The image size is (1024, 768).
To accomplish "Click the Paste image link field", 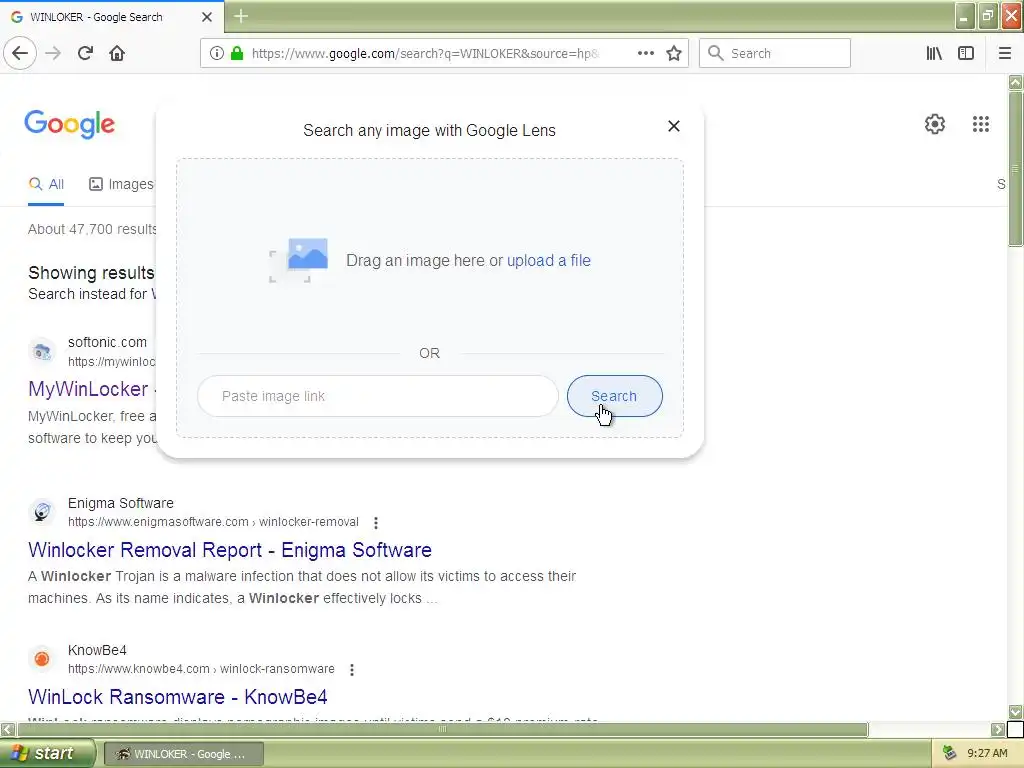I will [x=377, y=396].
